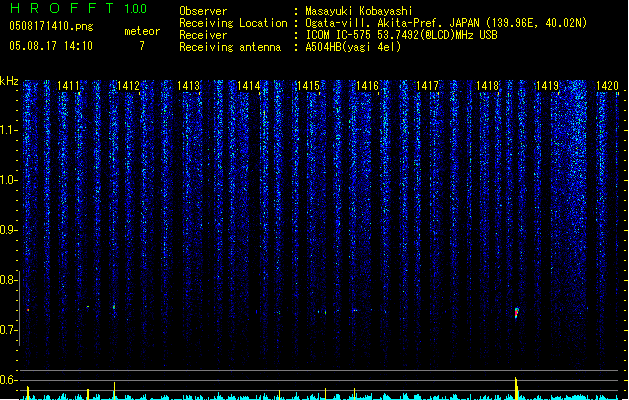Click the 1418 time marker
629x400 pixels.
coord(487,86)
